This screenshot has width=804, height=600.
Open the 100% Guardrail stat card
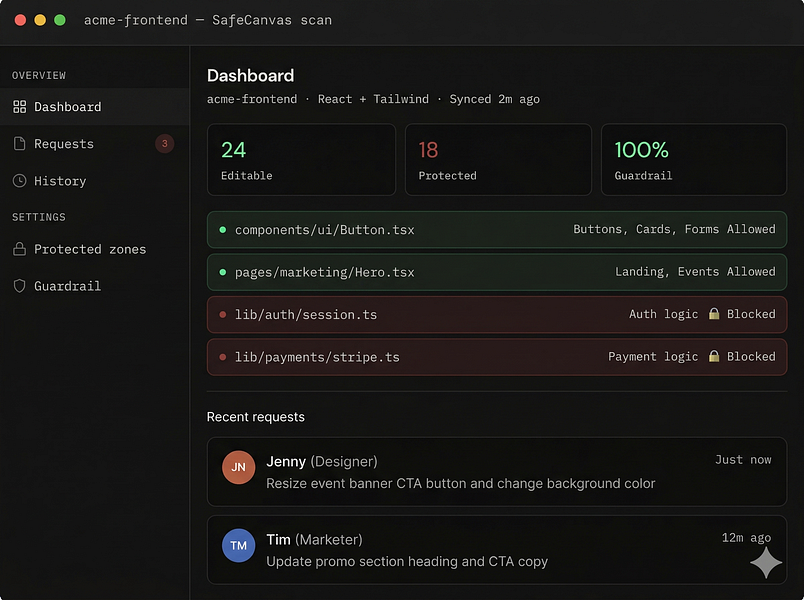pyautogui.click(x=694, y=159)
